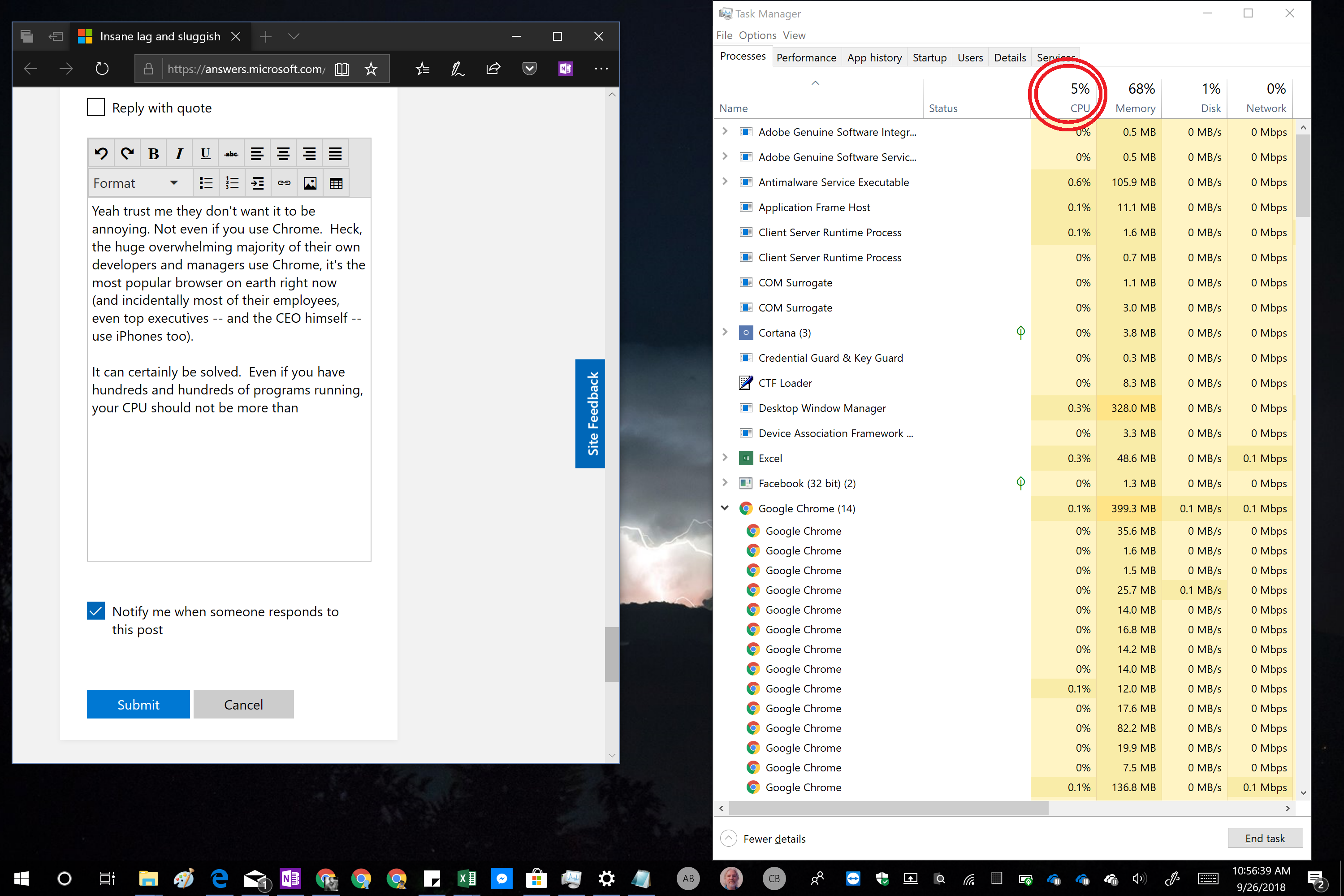The image size is (1344, 896).
Task: Expand the Adobe Genuine Software Integrity process
Action: point(725,131)
